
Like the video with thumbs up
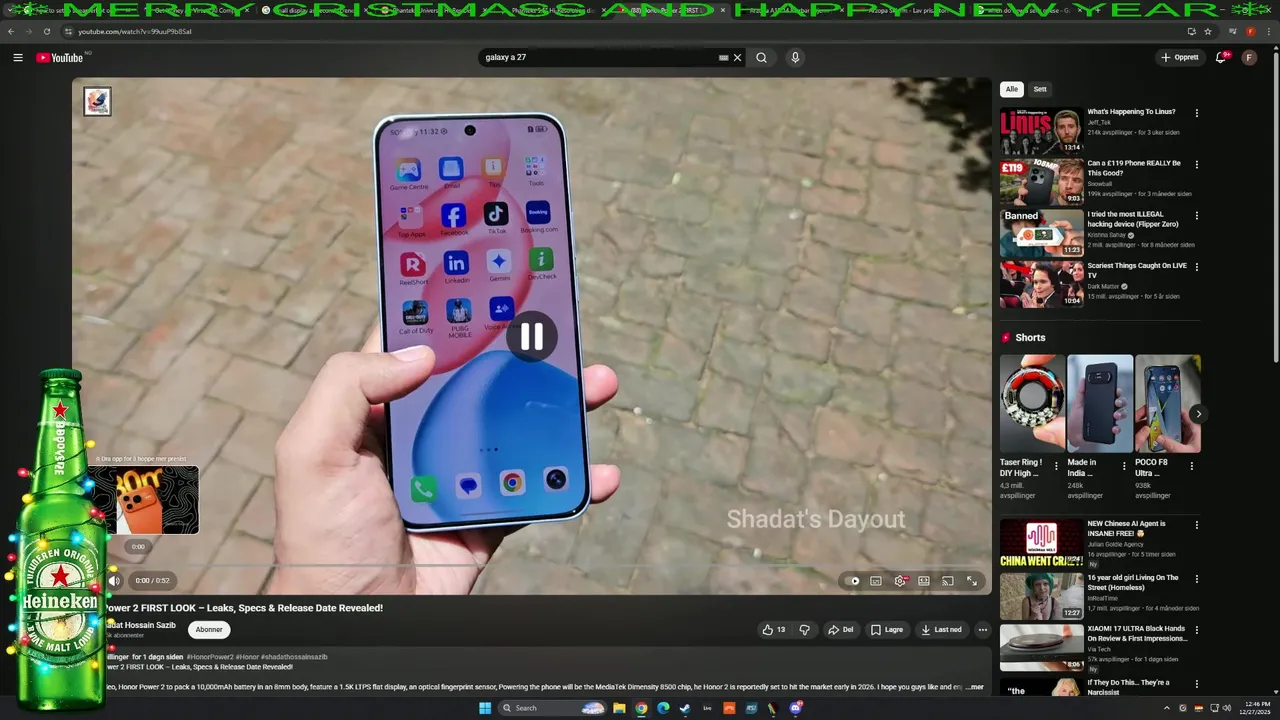774,630
